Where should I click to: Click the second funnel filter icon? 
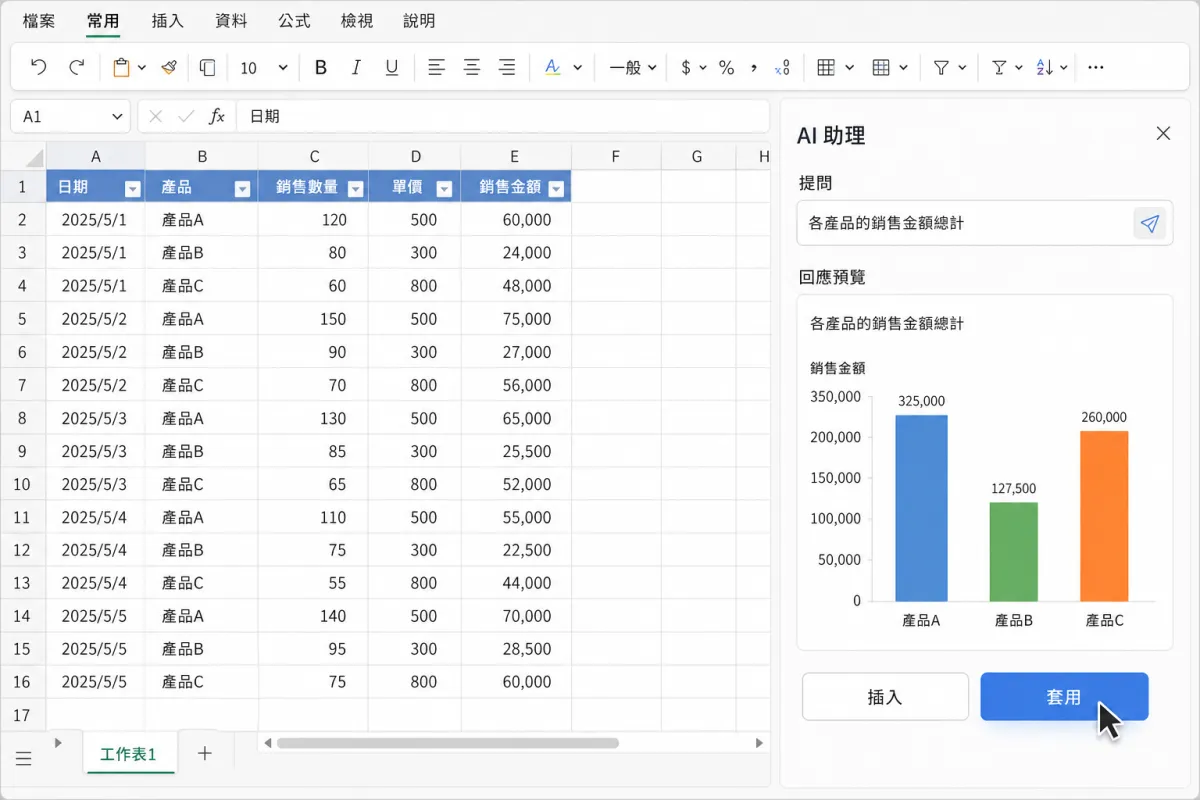click(998, 67)
